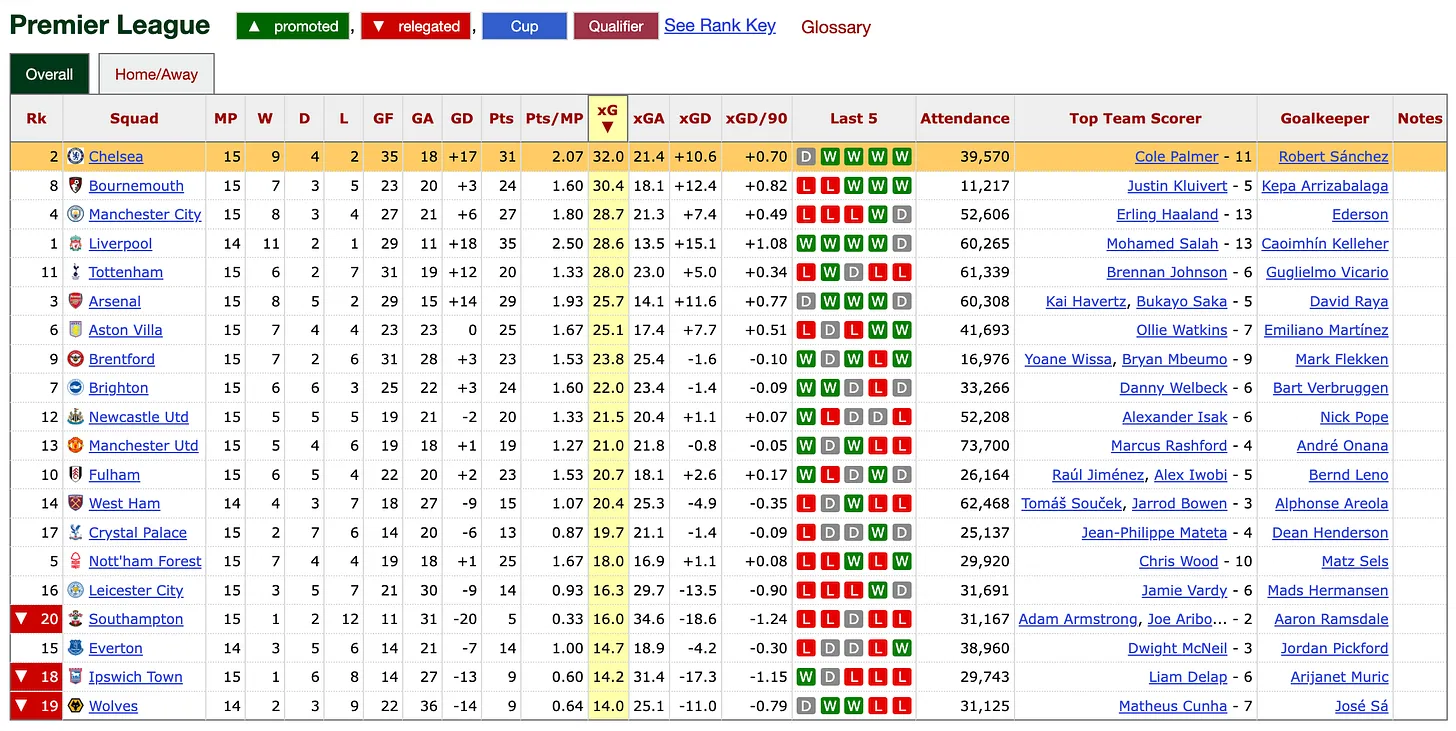Open Erling Haaland's player link
The width and height of the screenshot is (1456, 731).
click(1168, 214)
